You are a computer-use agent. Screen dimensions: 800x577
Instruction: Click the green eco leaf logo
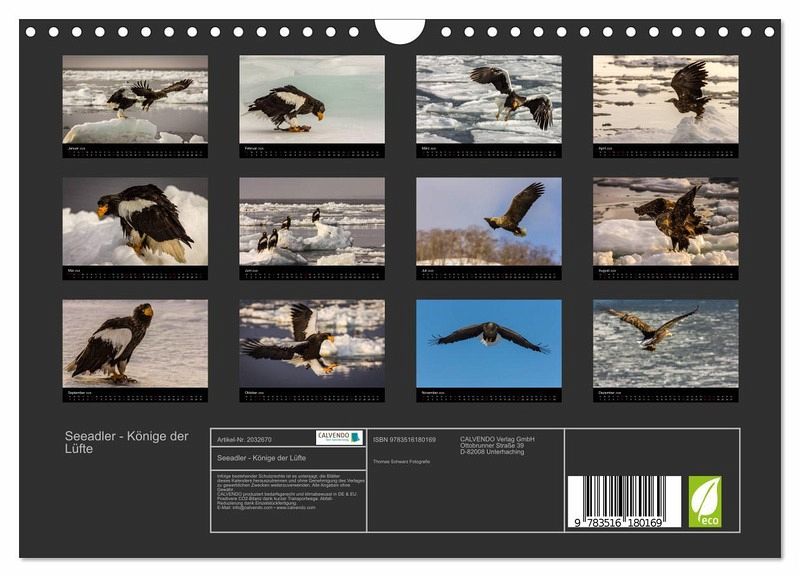pyautogui.click(x=704, y=502)
